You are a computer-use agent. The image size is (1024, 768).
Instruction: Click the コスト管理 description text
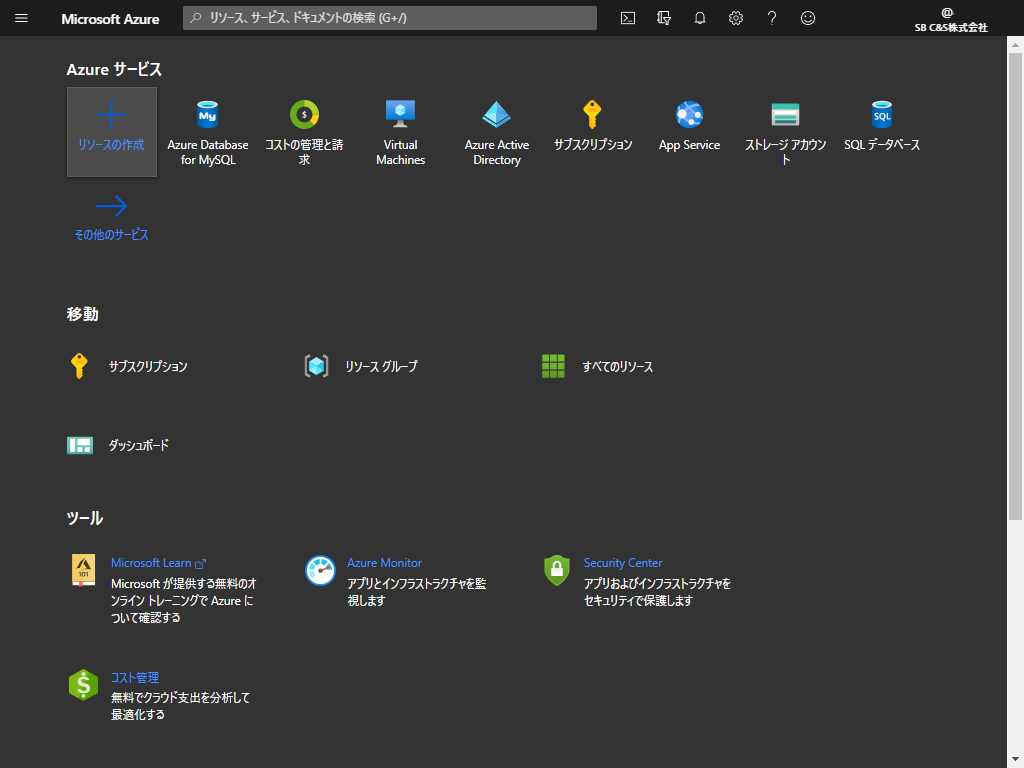pos(180,707)
